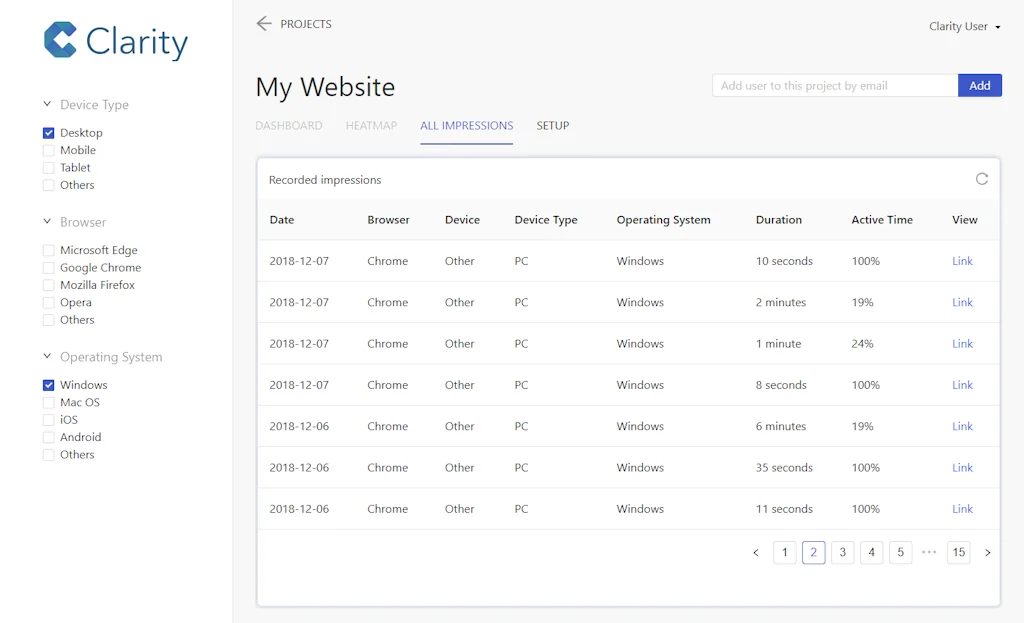Switch to the DASHBOARD tab
1024x623 pixels.
[289, 126]
